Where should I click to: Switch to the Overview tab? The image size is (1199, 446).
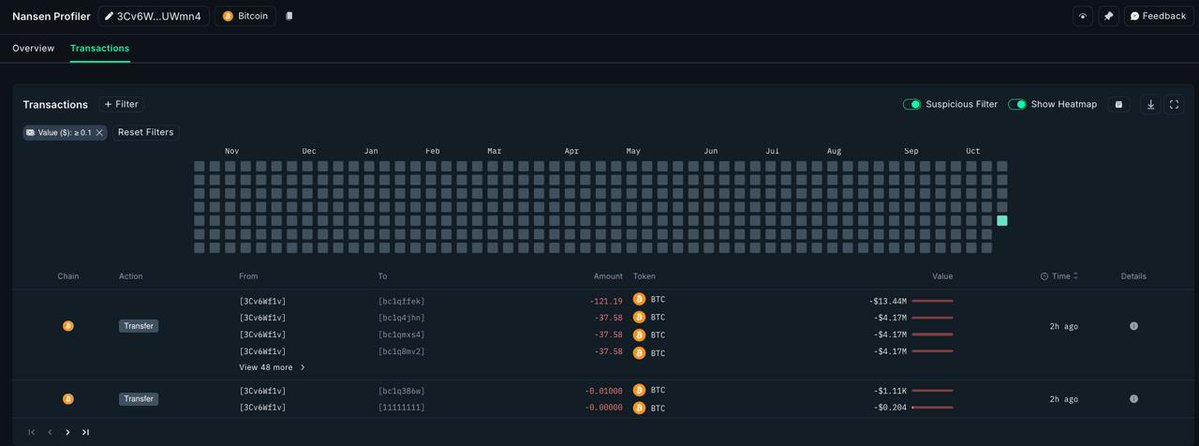(33, 48)
